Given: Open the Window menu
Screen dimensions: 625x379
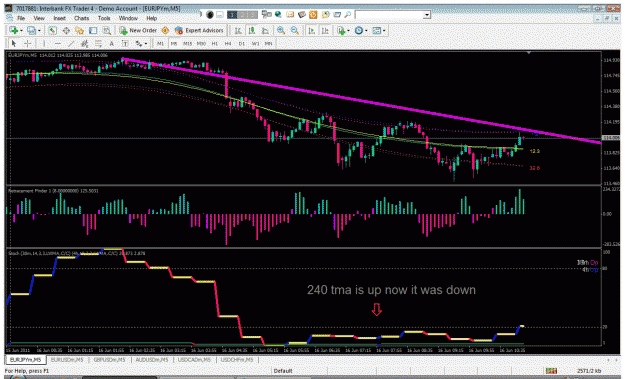Looking at the screenshot, I should click(128, 18).
